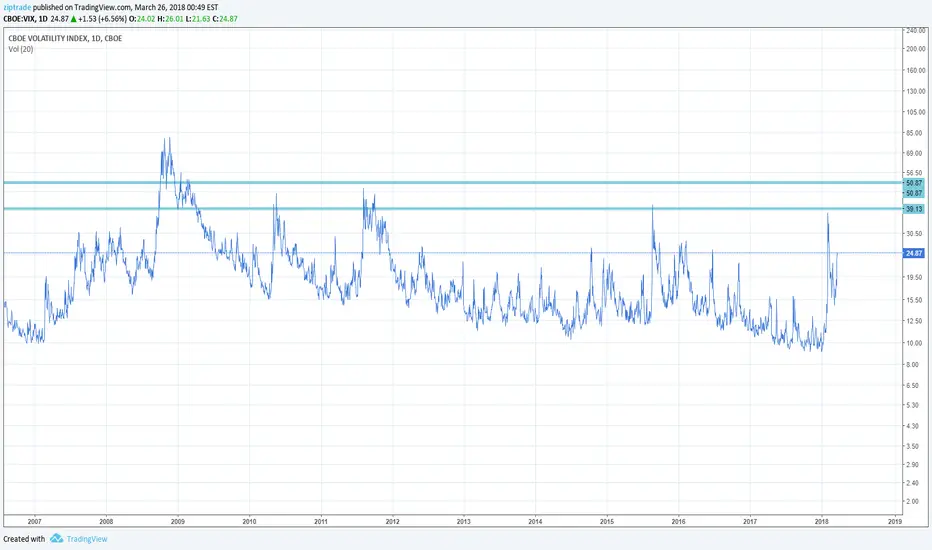Click the L:21.63 low value
Viewport: 932px width, 550px height.
(x=198, y=18)
